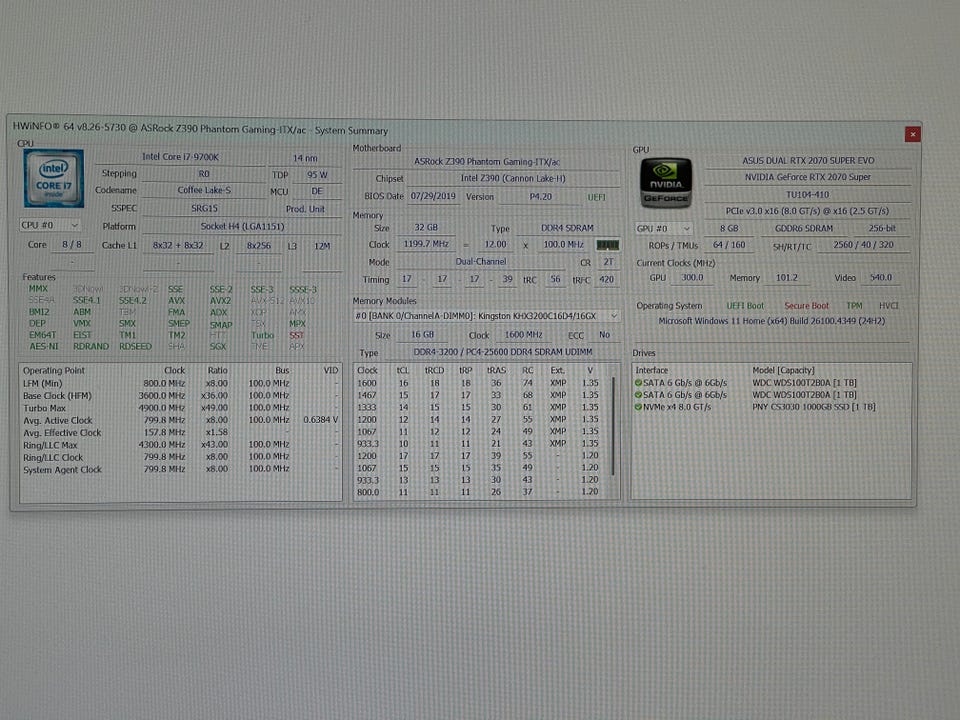The width and height of the screenshot is (960, 720).
Task: Click the RDSEED feature label
Action: 135,347
